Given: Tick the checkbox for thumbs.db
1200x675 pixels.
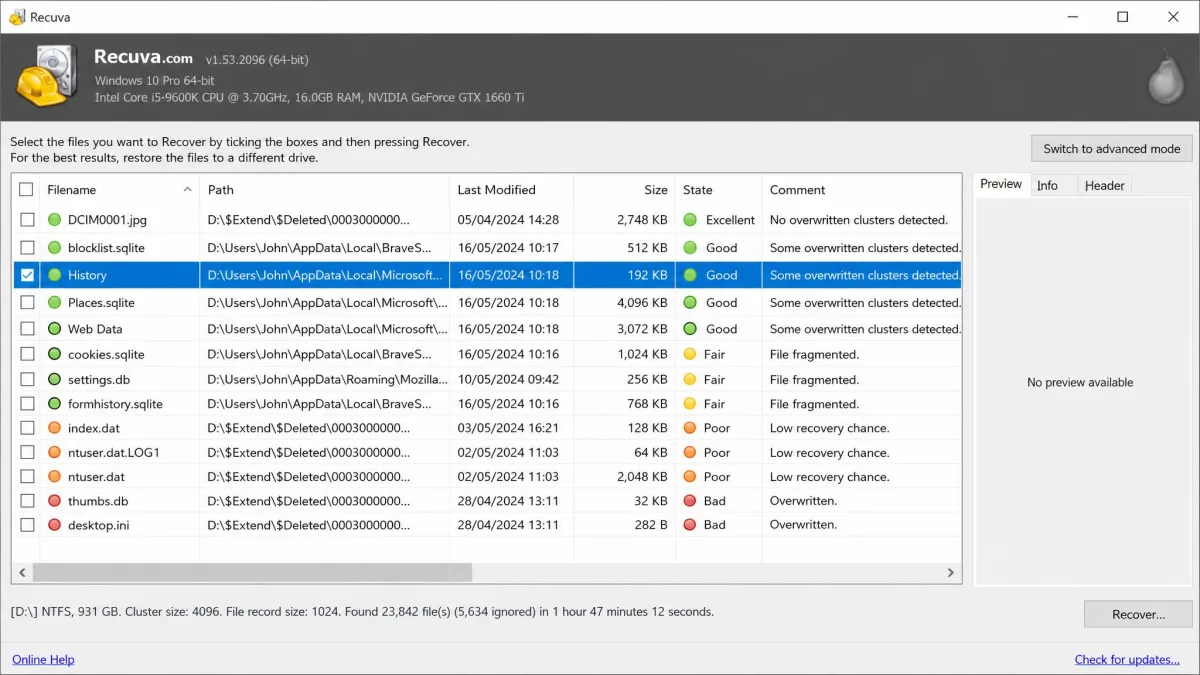Looking at the screenshot, I should (27, 501).
